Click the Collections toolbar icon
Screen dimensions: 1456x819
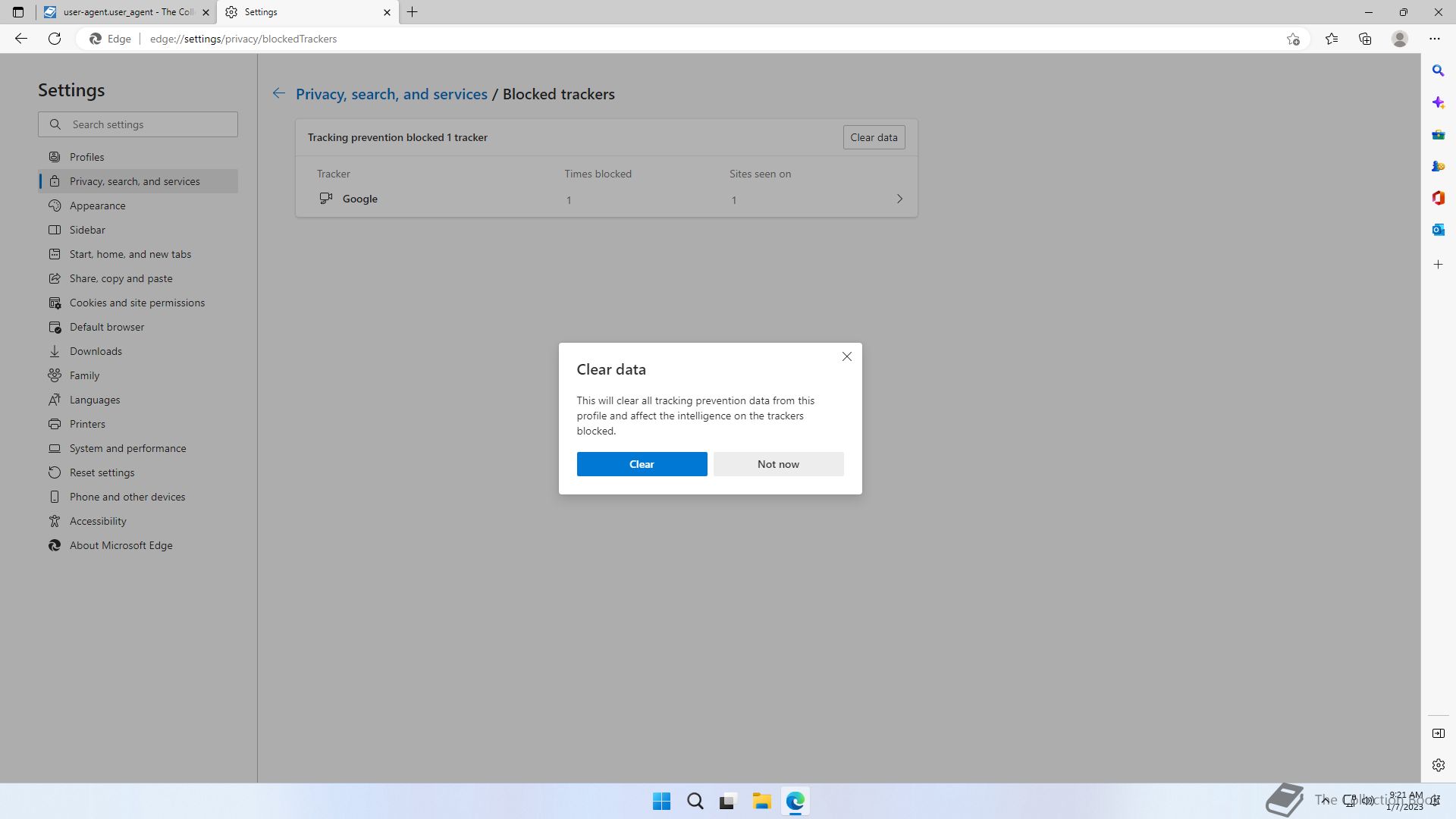coord(1365,39)
